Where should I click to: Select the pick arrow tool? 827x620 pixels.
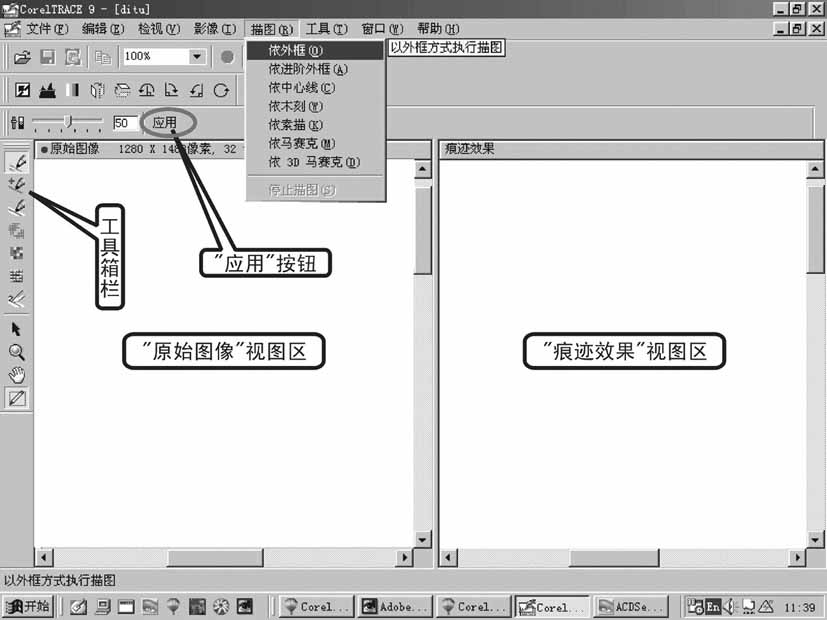tap(13, 328)
